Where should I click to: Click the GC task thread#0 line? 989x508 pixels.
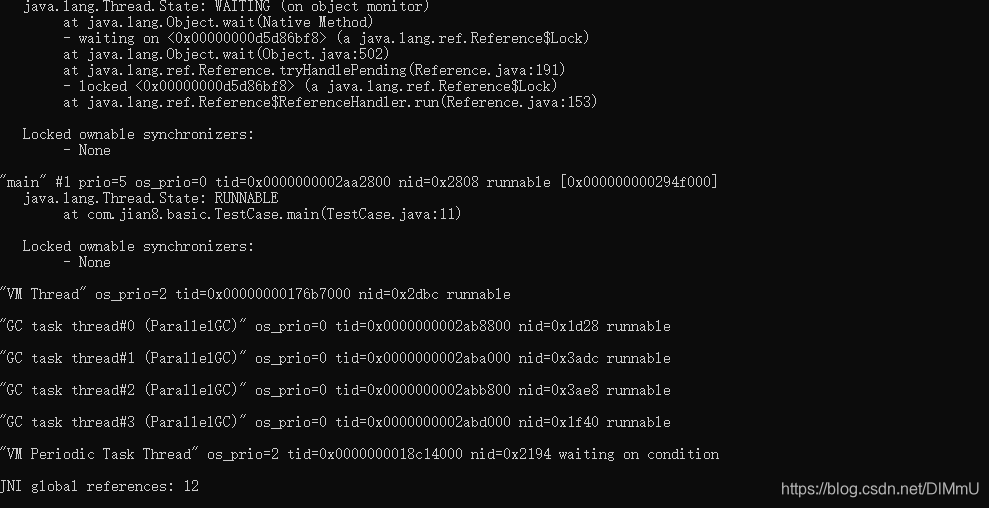coord(336,326)
